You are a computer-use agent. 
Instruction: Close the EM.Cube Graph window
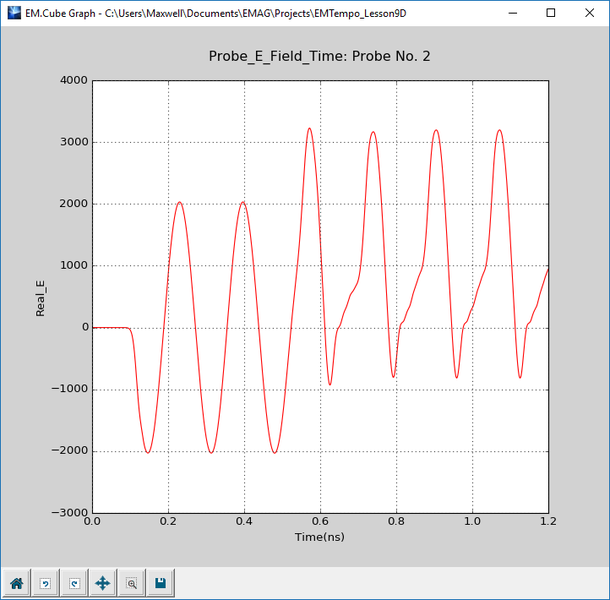(x=590, y=14)
